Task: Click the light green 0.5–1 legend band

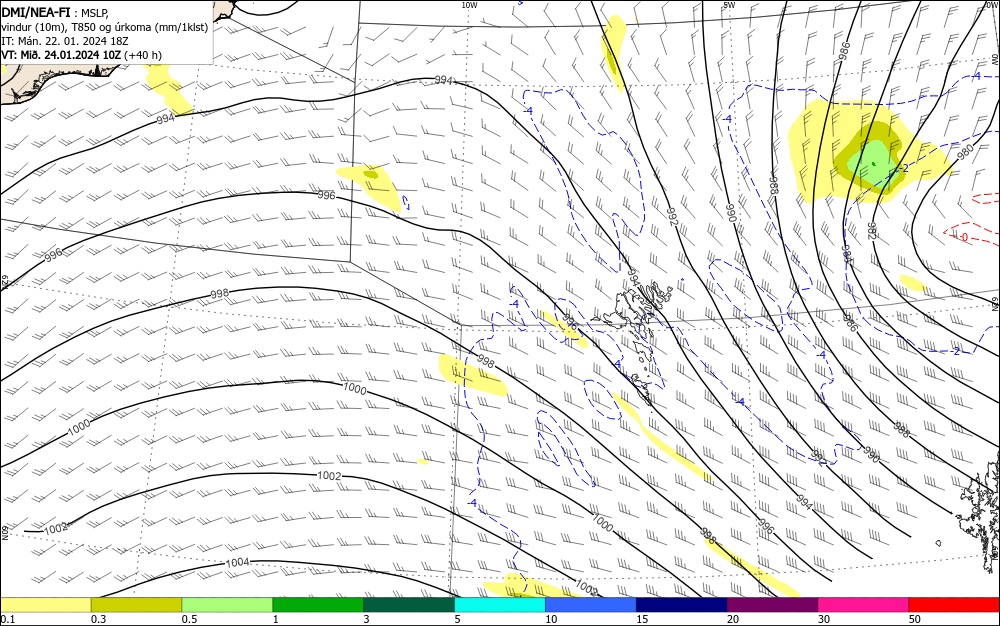Action: tap(227, 605)
